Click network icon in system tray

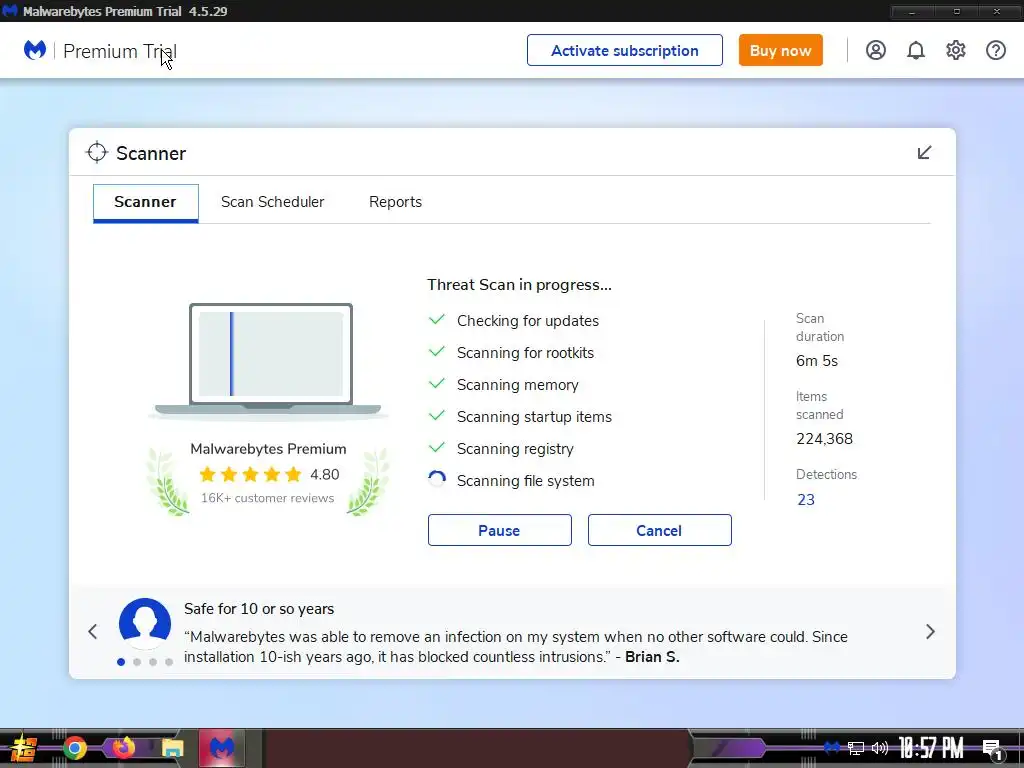(856, 748)
